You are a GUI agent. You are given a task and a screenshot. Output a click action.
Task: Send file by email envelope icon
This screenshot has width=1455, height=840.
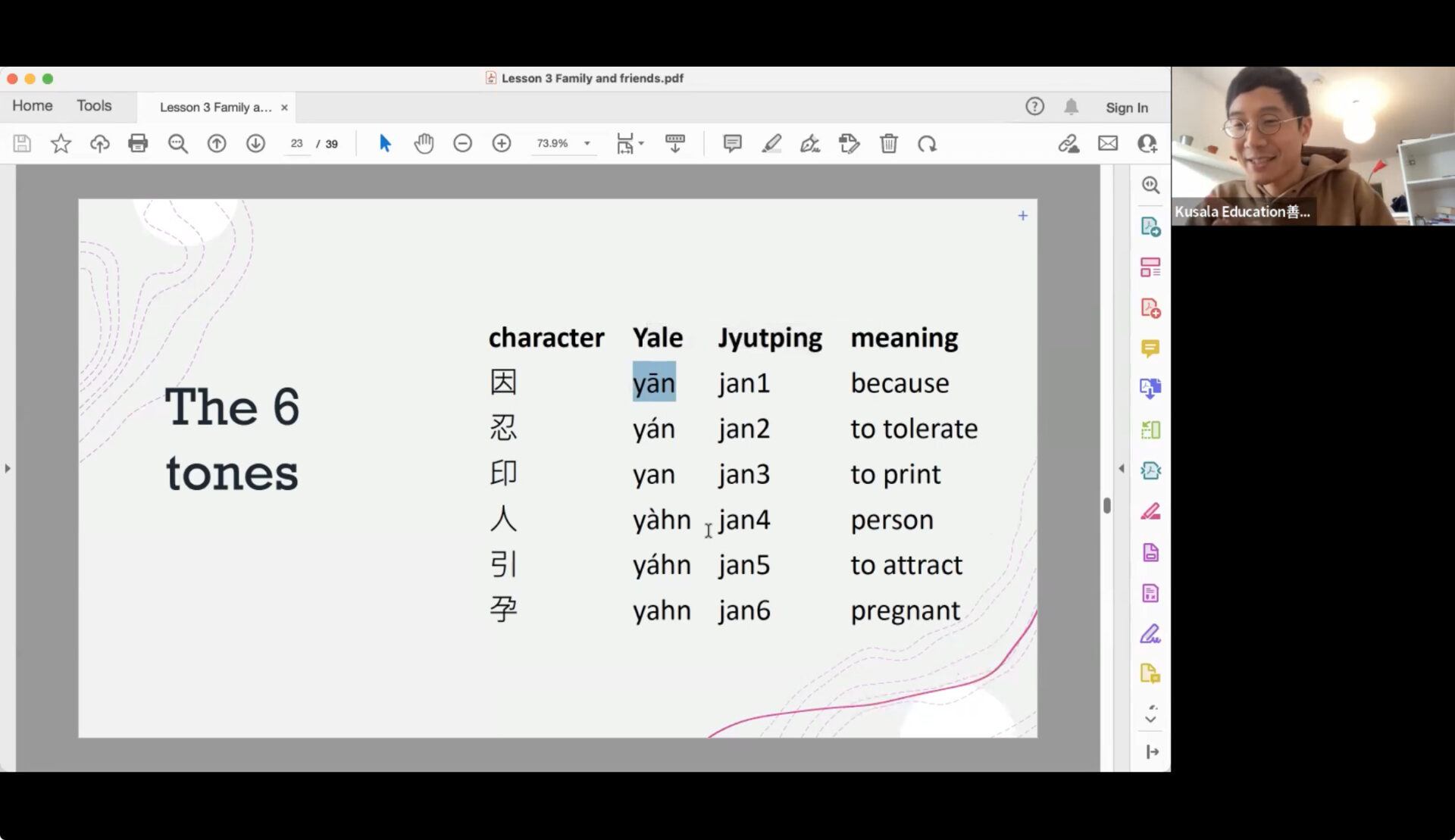pos(1108,143)
